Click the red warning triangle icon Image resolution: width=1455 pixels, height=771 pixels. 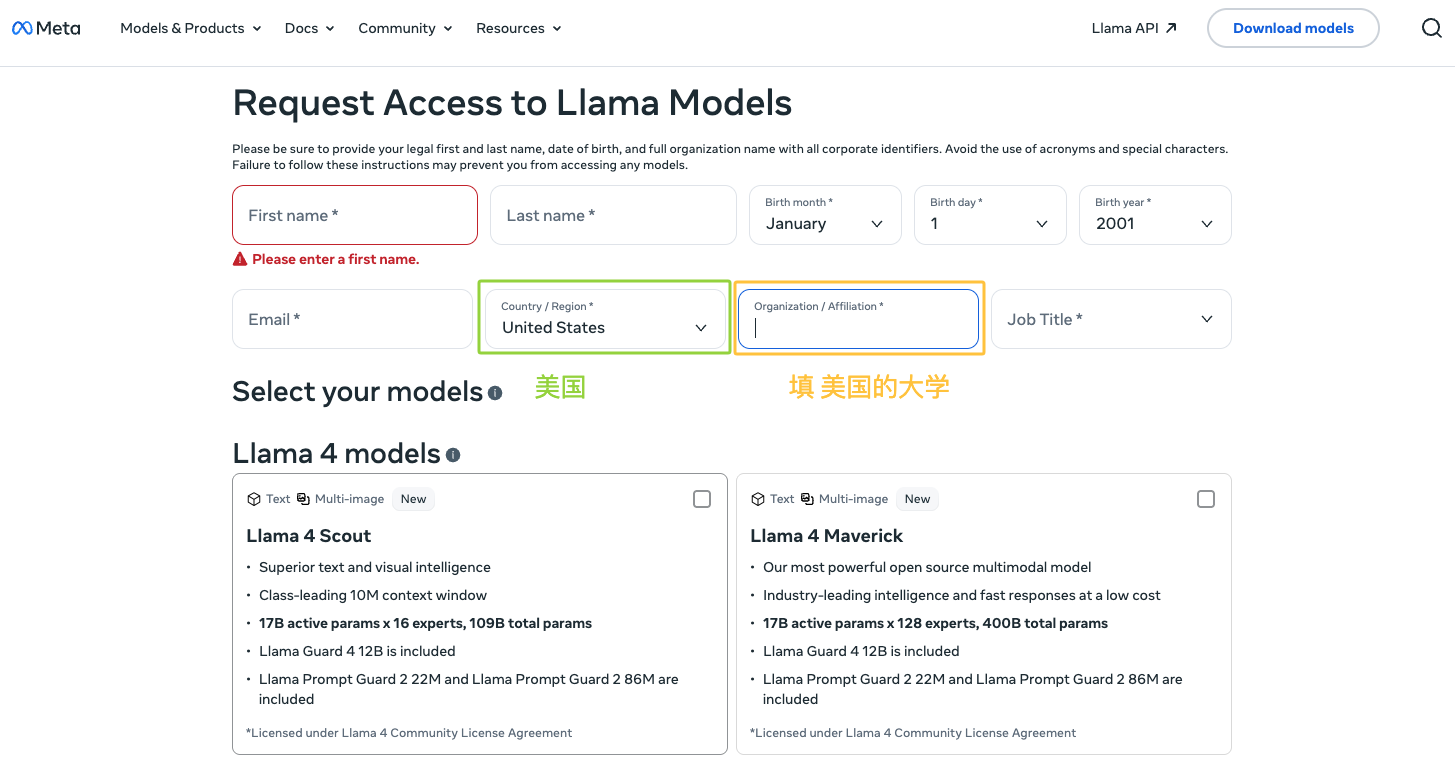[240, 259]
